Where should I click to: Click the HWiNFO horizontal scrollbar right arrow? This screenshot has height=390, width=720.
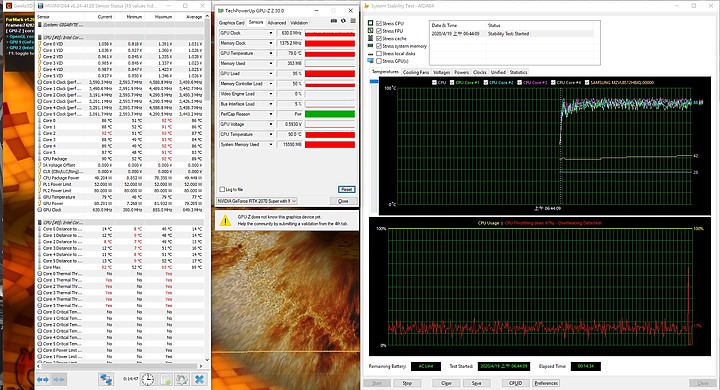click(x=201, y=366)
